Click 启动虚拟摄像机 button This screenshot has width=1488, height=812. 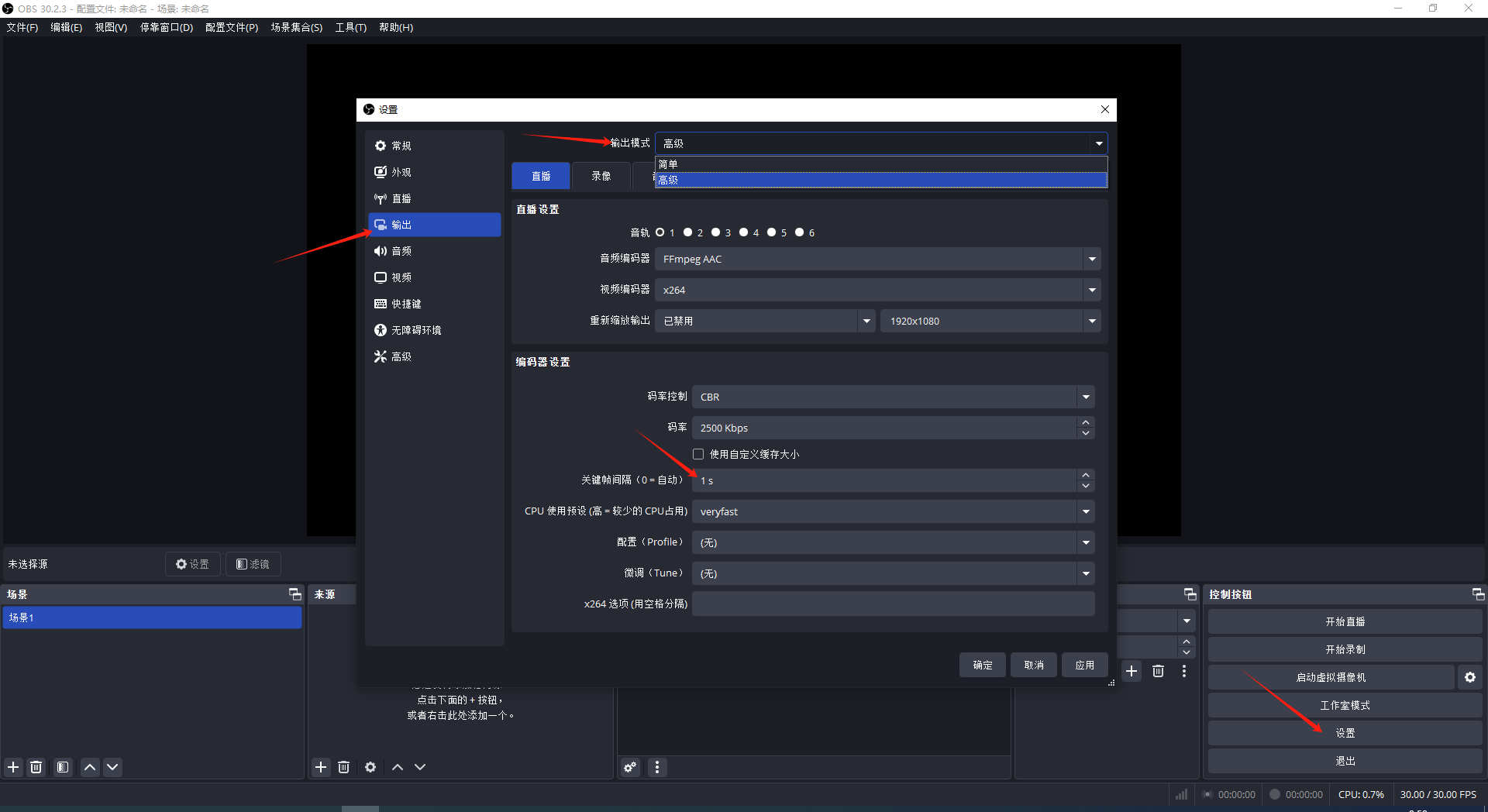click(1331, 677)
